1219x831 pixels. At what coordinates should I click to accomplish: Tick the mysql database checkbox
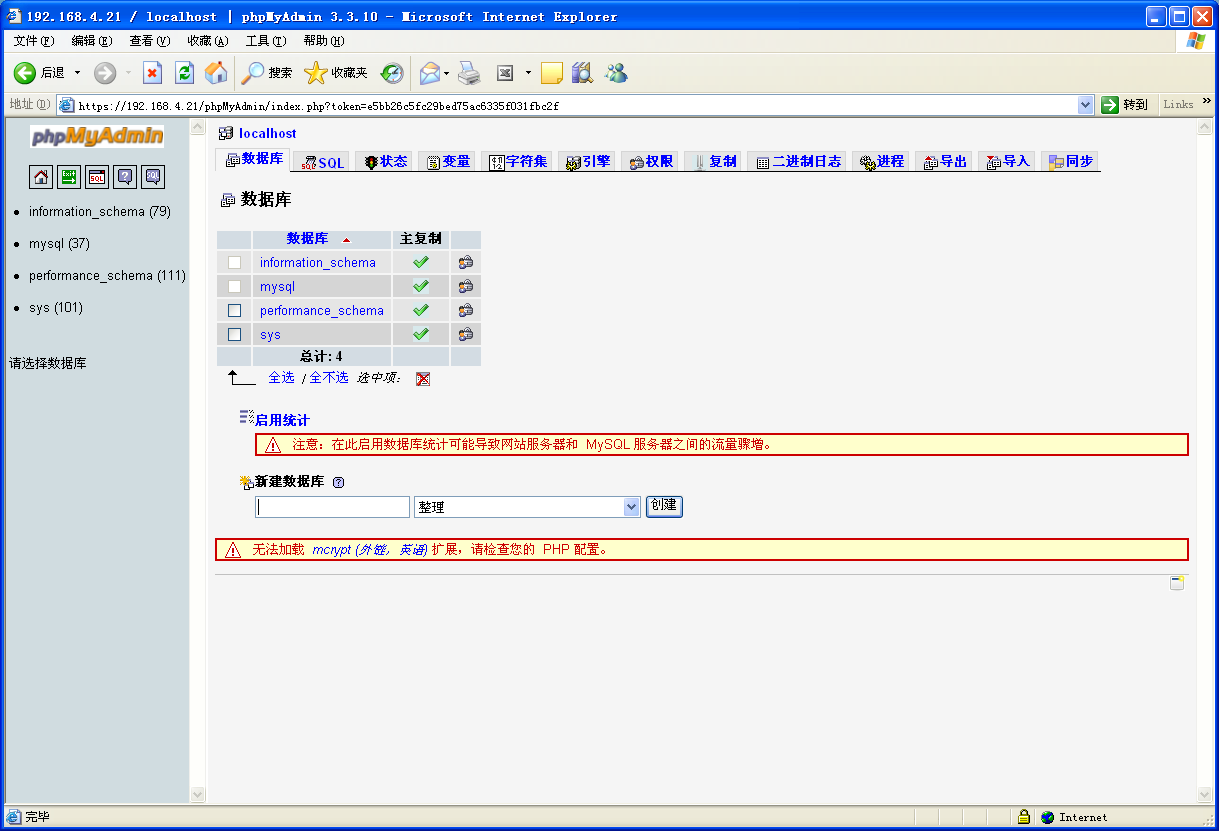point(235,286)
